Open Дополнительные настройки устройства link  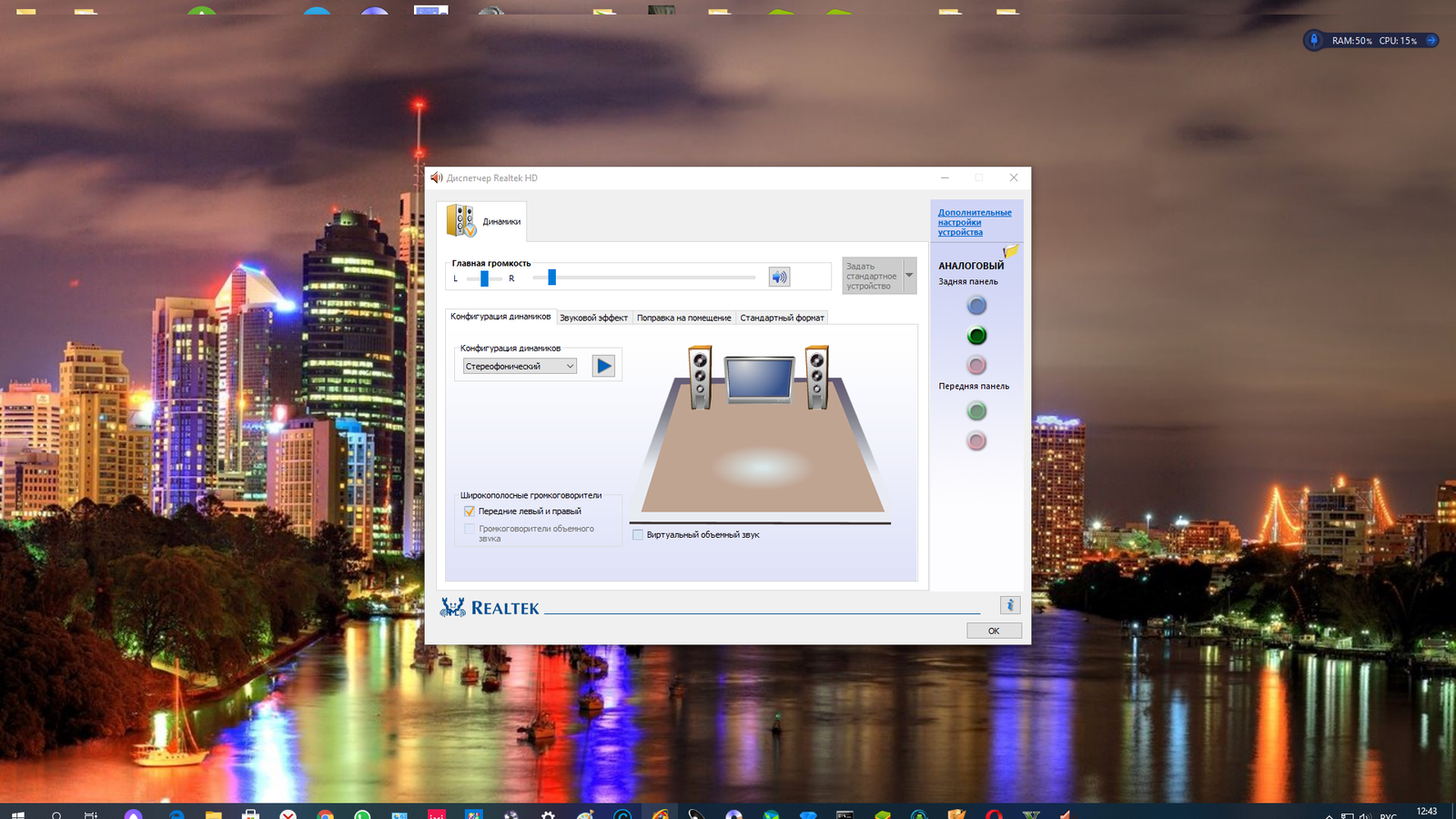[x=975, y=222]
